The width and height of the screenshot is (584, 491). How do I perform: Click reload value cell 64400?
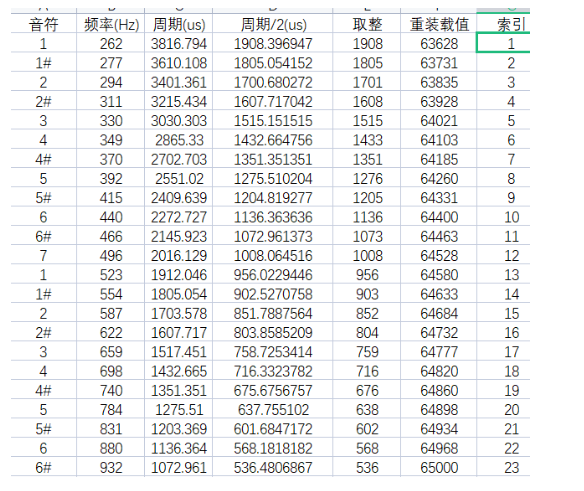coord(439,217)
